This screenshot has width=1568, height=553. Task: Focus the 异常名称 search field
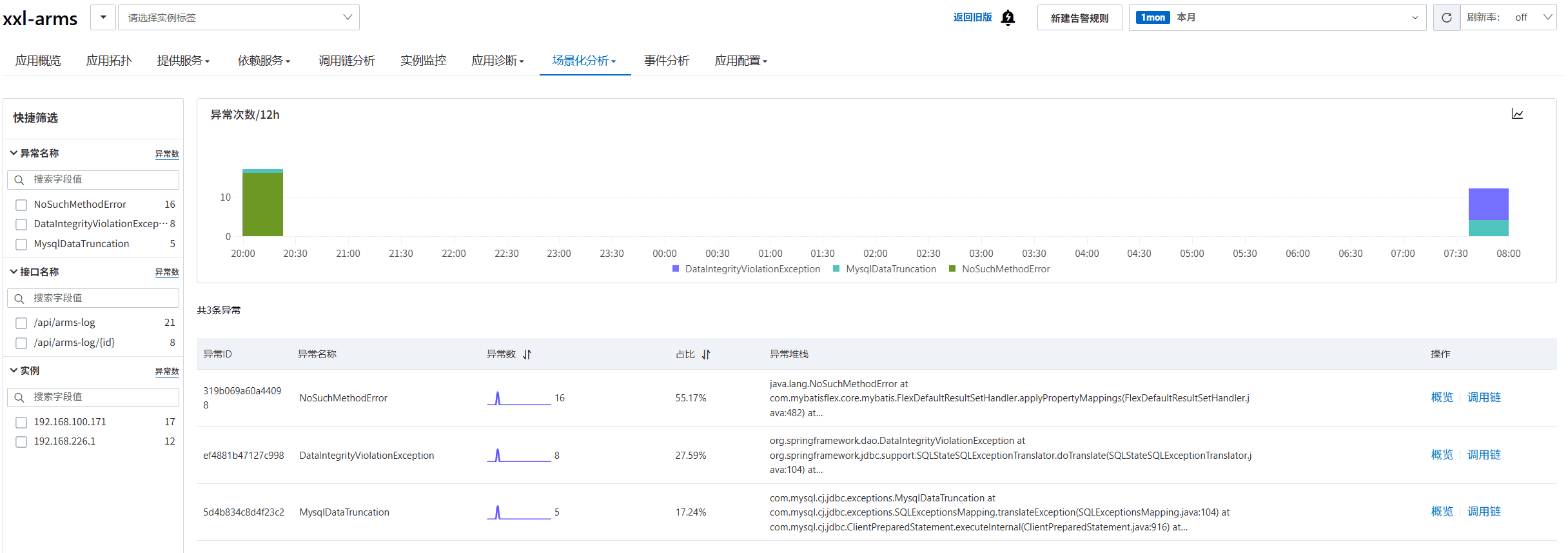[93, 180]
